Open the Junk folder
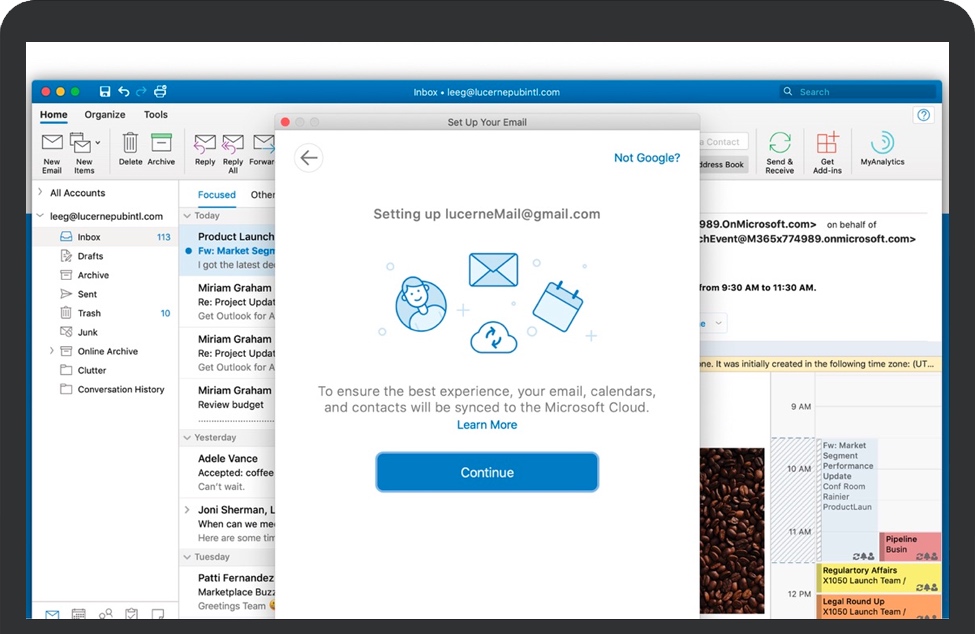975x634 pixels. (x=104, y=332)
